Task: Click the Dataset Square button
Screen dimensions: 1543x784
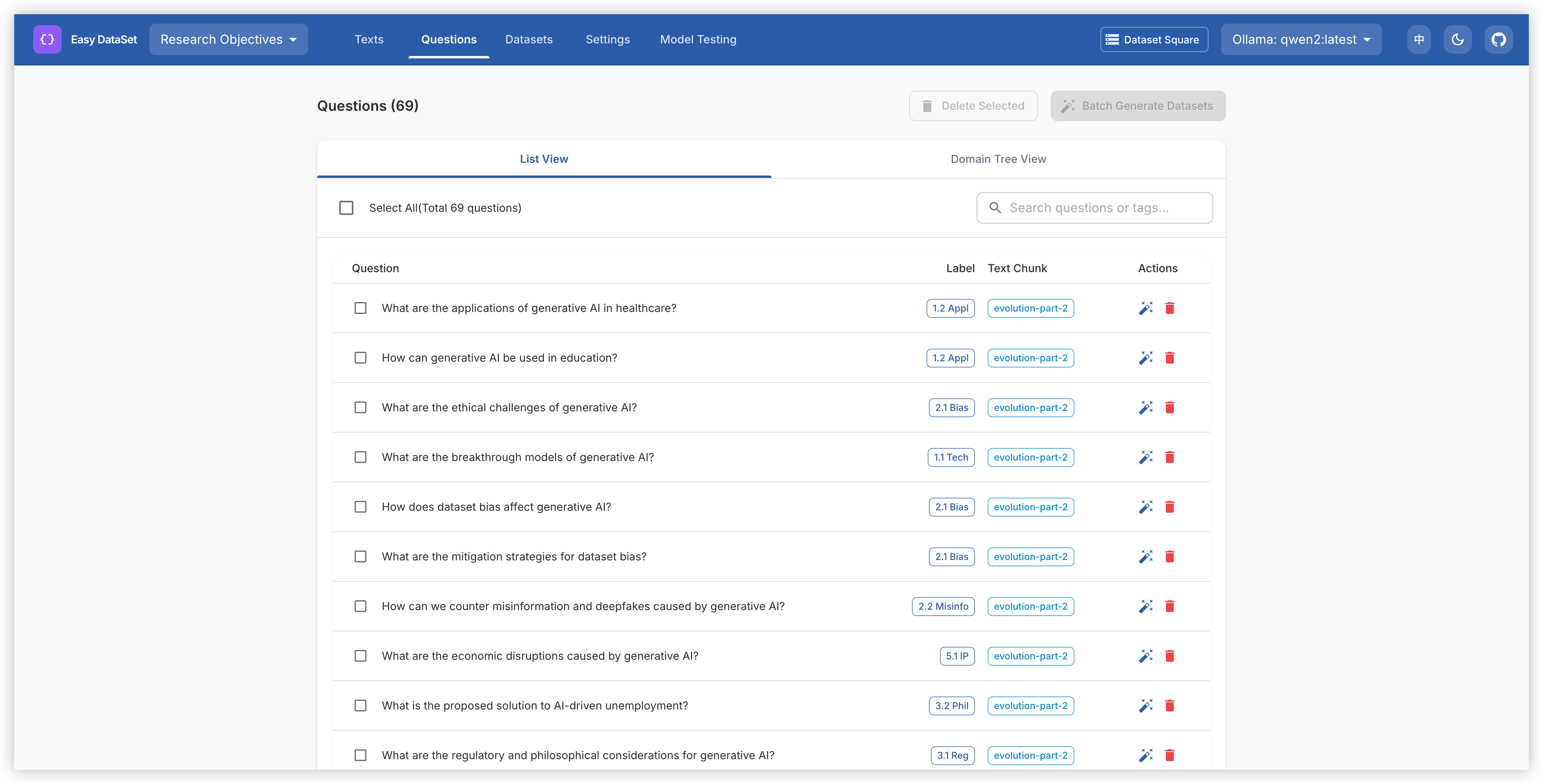Action: 1154,39
